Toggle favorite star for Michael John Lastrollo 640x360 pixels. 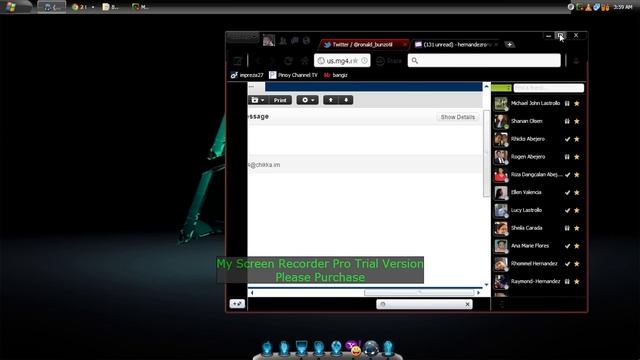(577, 104)
